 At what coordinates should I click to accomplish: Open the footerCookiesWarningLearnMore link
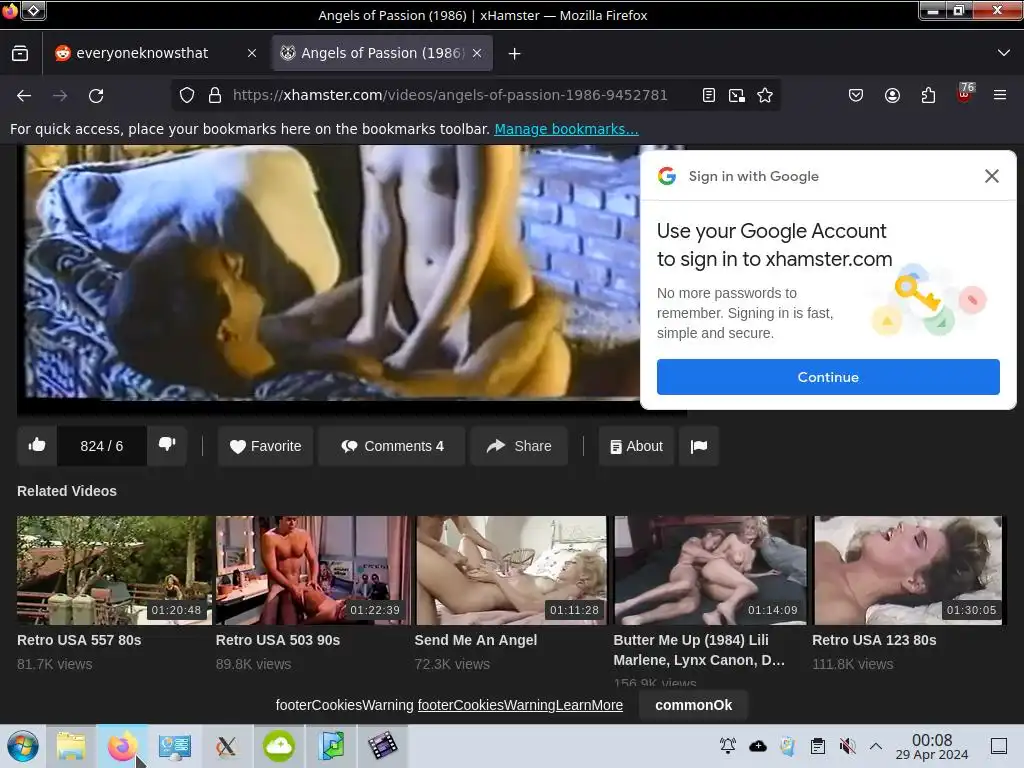pyautogui.click(x=520, y=705)
